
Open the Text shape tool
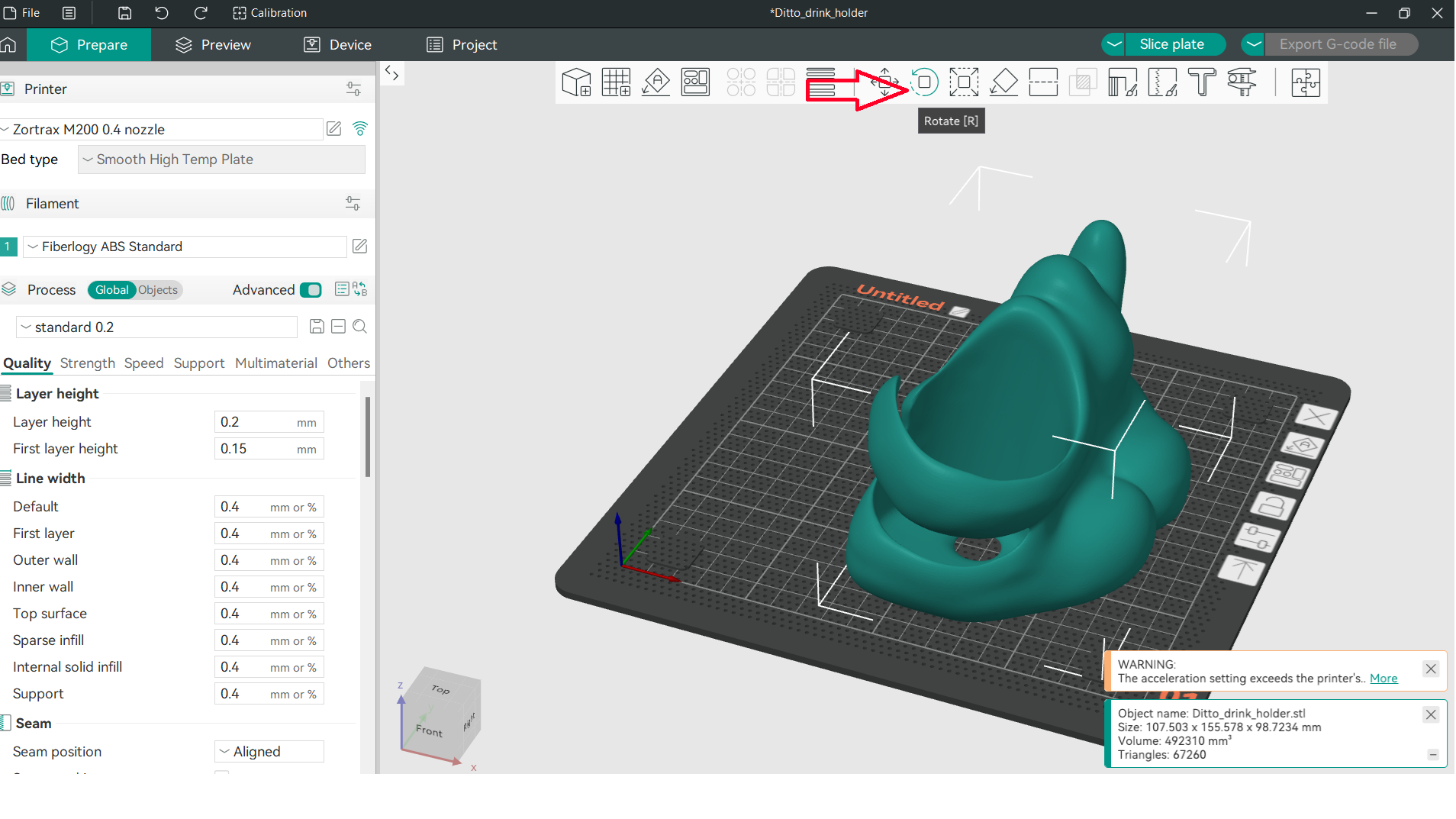click(x=1202, y=82)
